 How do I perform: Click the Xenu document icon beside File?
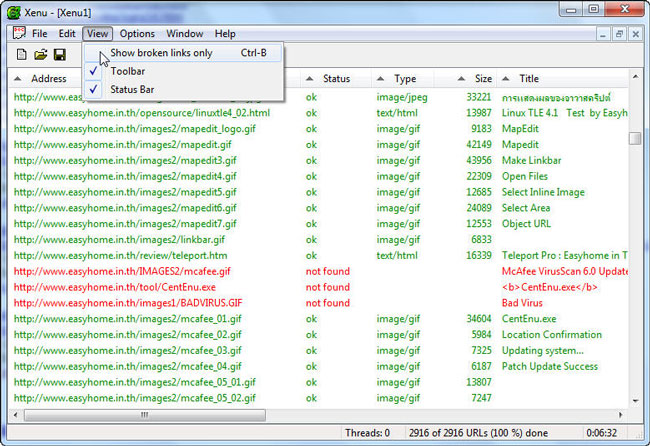coord(17,34)
